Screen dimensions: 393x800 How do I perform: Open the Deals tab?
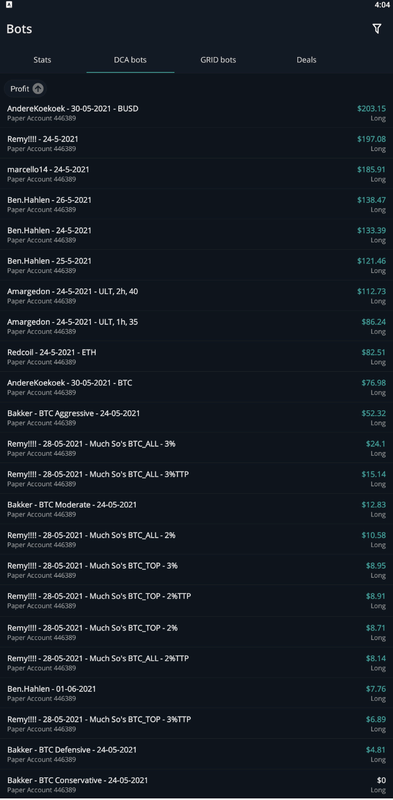(306, 60)
